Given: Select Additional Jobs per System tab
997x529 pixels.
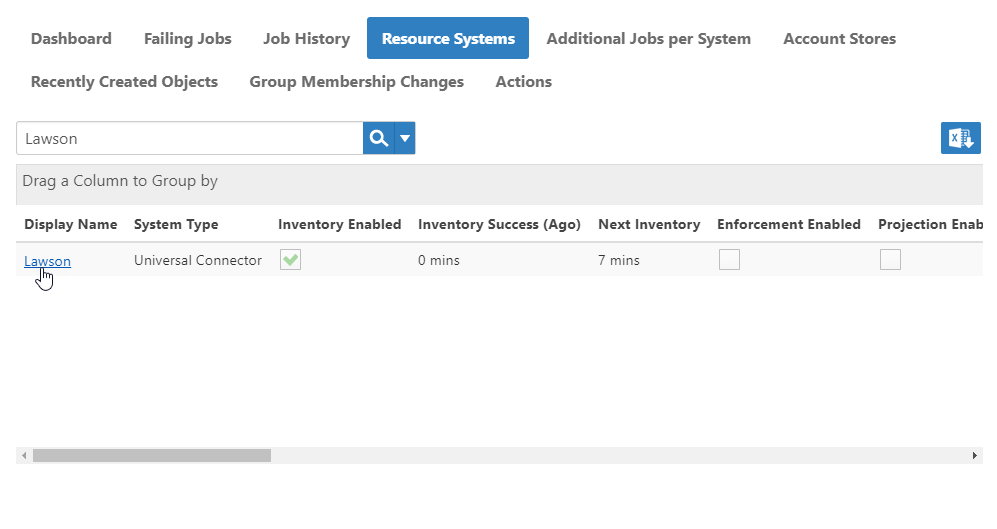Looking at the screenshot, I should click(648, 39).
